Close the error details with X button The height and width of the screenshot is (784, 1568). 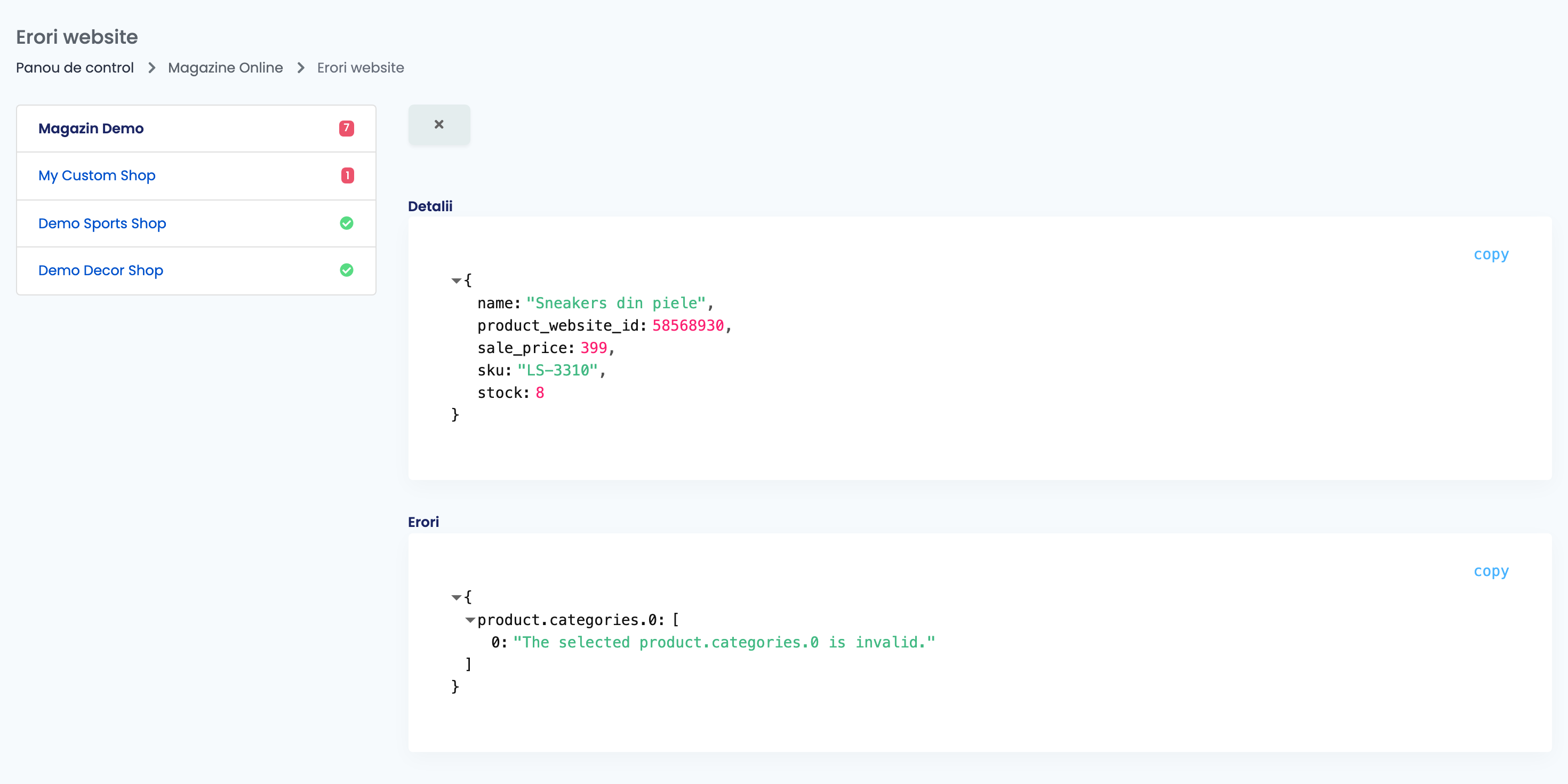point(439,125)
